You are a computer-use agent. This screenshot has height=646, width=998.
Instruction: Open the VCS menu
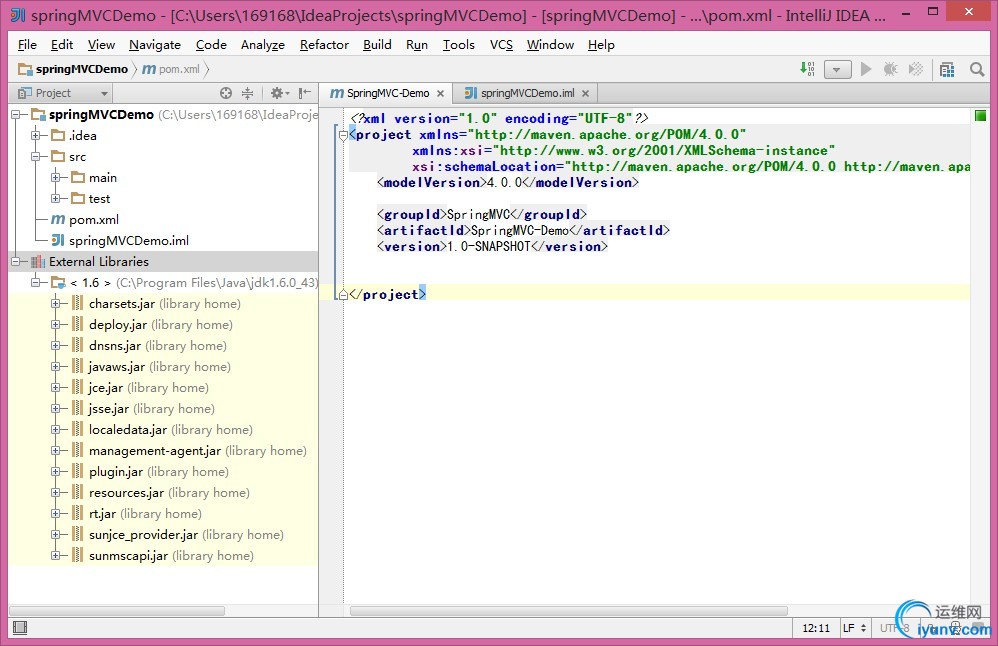501,45
